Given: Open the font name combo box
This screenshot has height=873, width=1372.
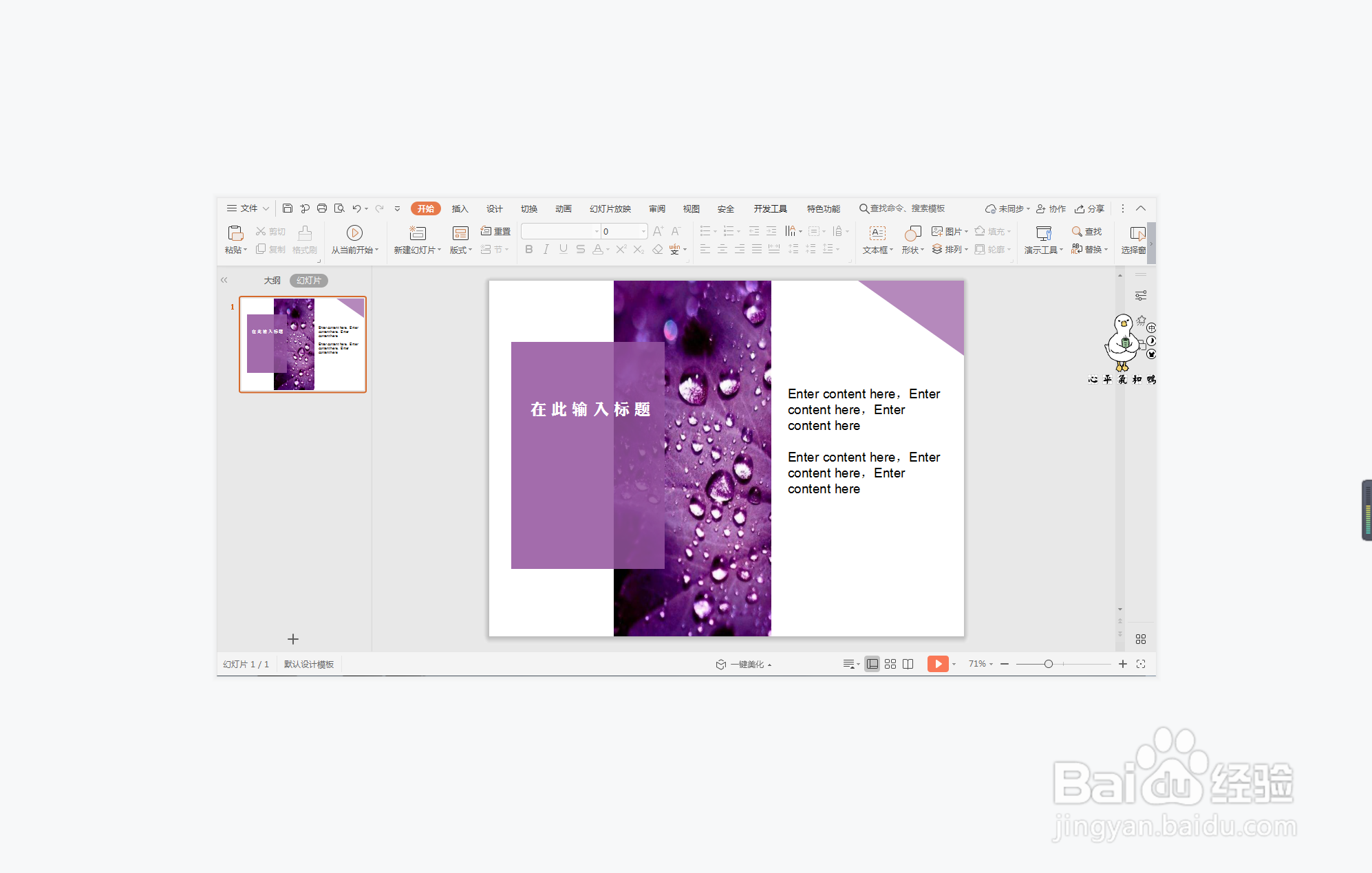Looking at the screenshot, I should 560,231.
